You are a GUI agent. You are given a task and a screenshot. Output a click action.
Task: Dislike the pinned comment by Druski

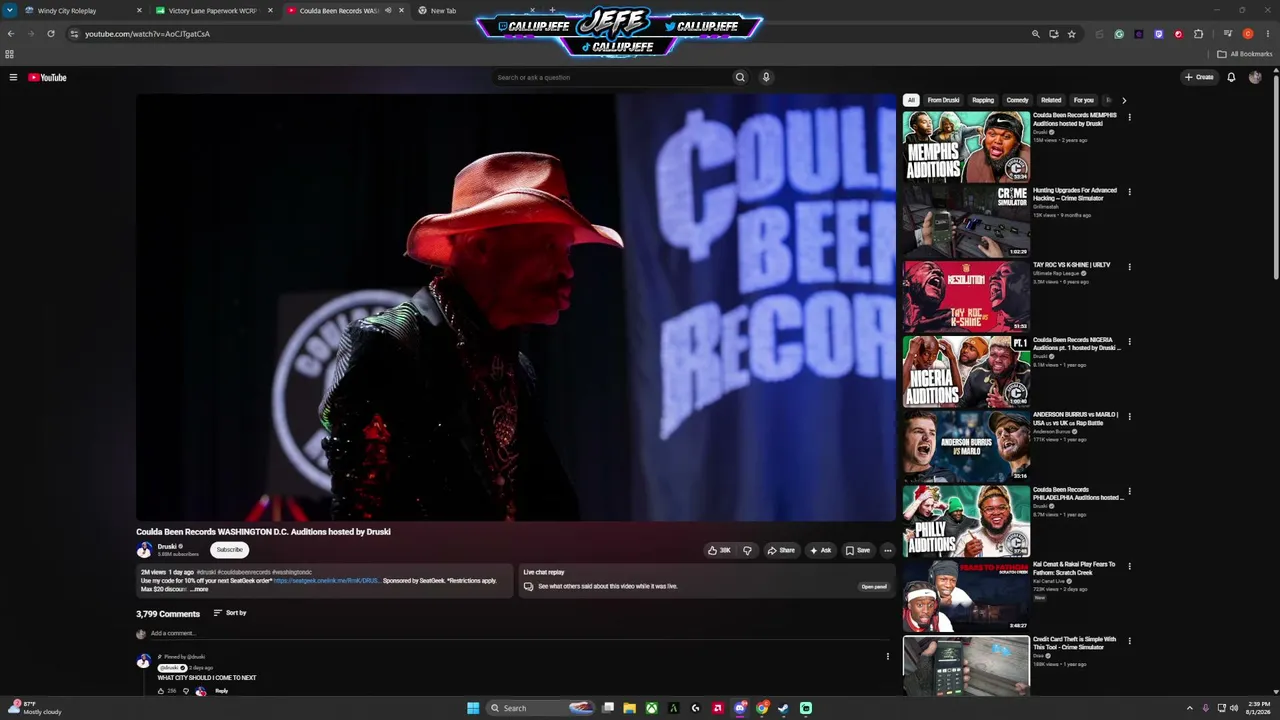click(186, 691)
